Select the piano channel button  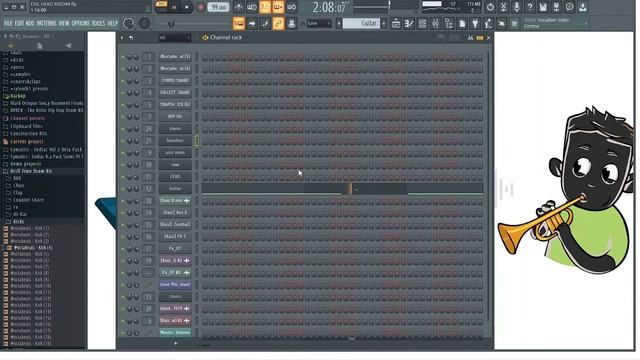pyautogui.click(x=175, y=129)
